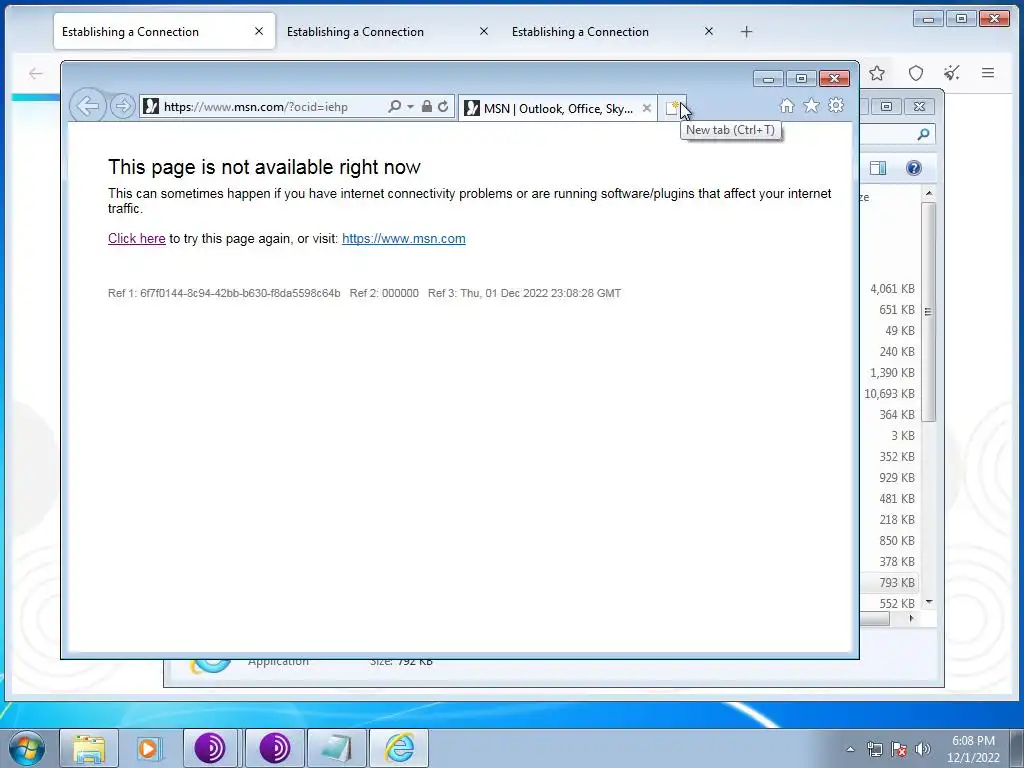
Task: Open Action Center flag tray icon
Action: tap(899, 749)
